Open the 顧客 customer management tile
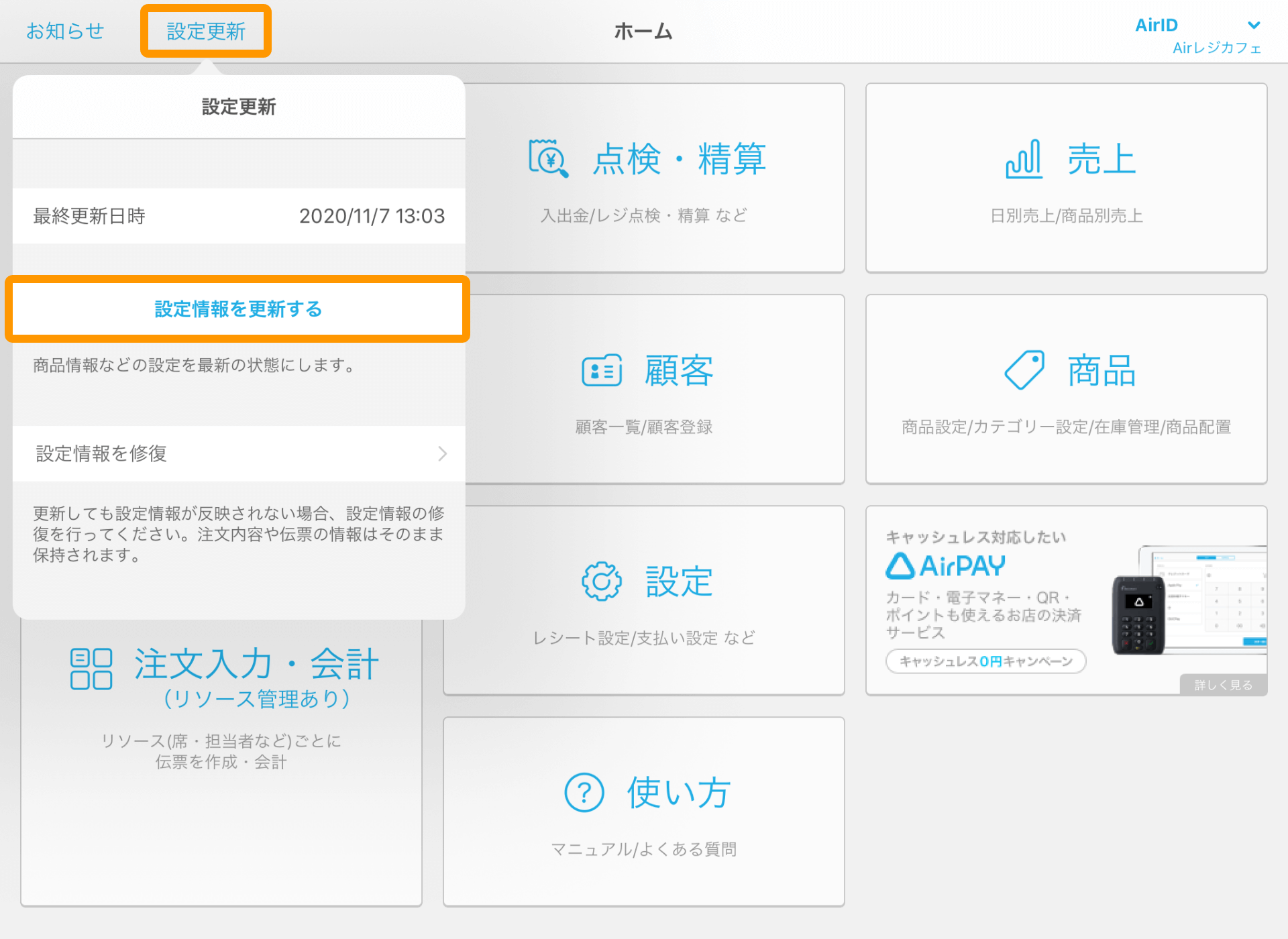 pos(643,389)
